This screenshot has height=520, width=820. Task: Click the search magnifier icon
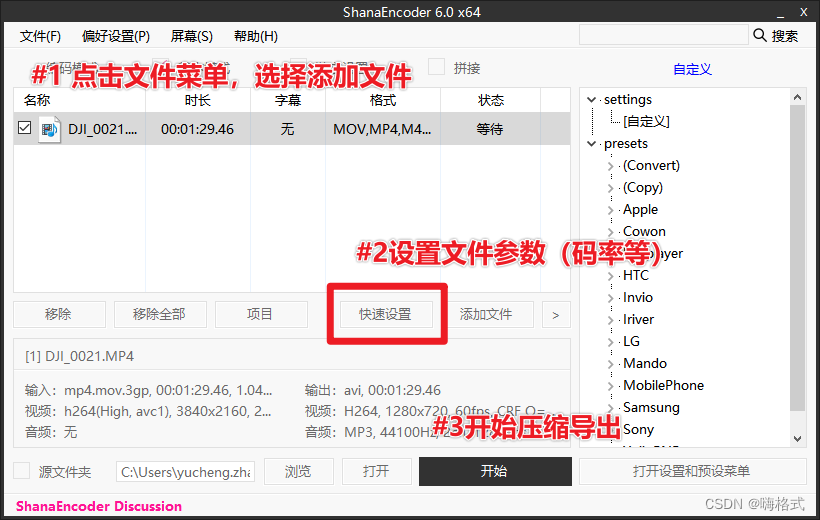coord(759,36)
